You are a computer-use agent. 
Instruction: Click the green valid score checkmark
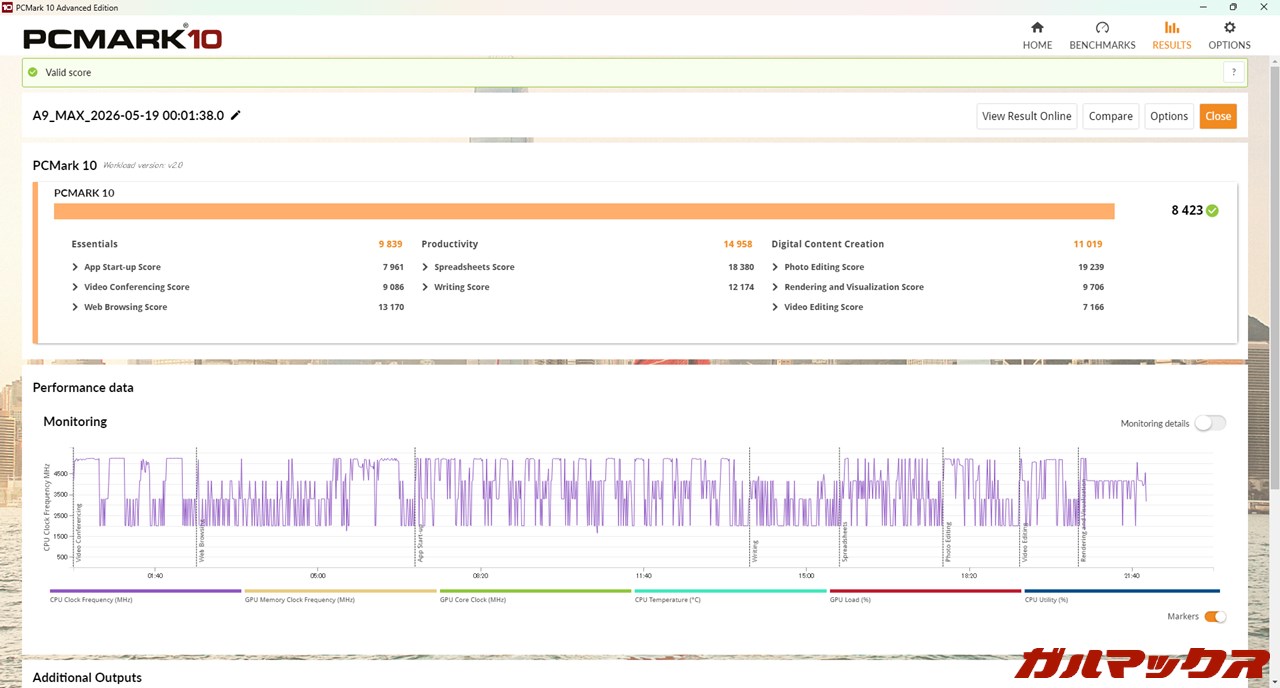tap(33, 72)
